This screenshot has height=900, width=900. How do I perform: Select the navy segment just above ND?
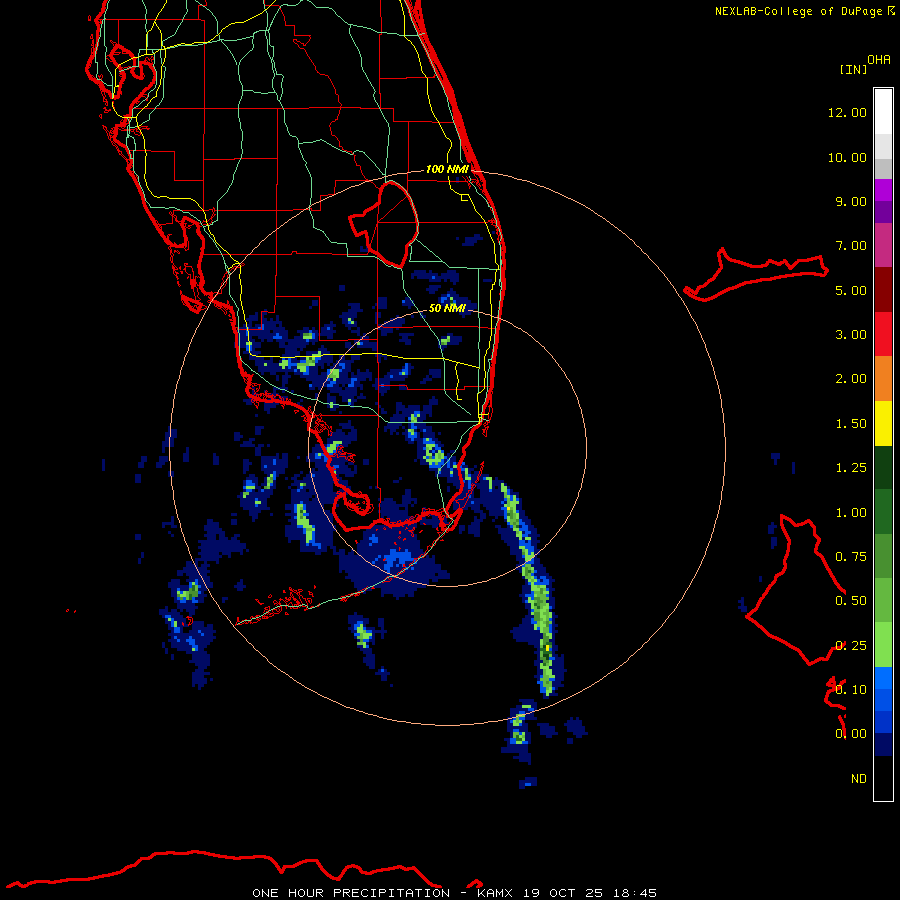[x=883, y=744]
